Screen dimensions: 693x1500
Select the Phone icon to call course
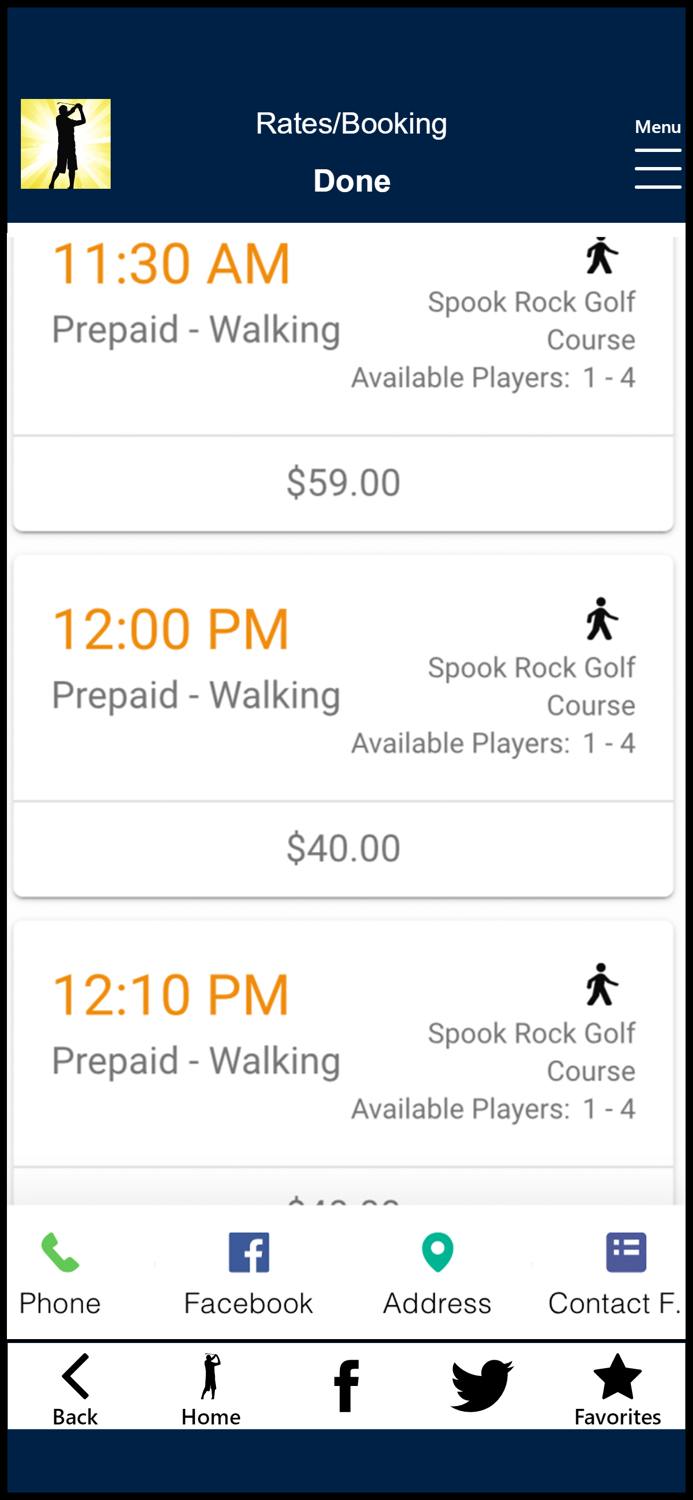[59, 1252]
